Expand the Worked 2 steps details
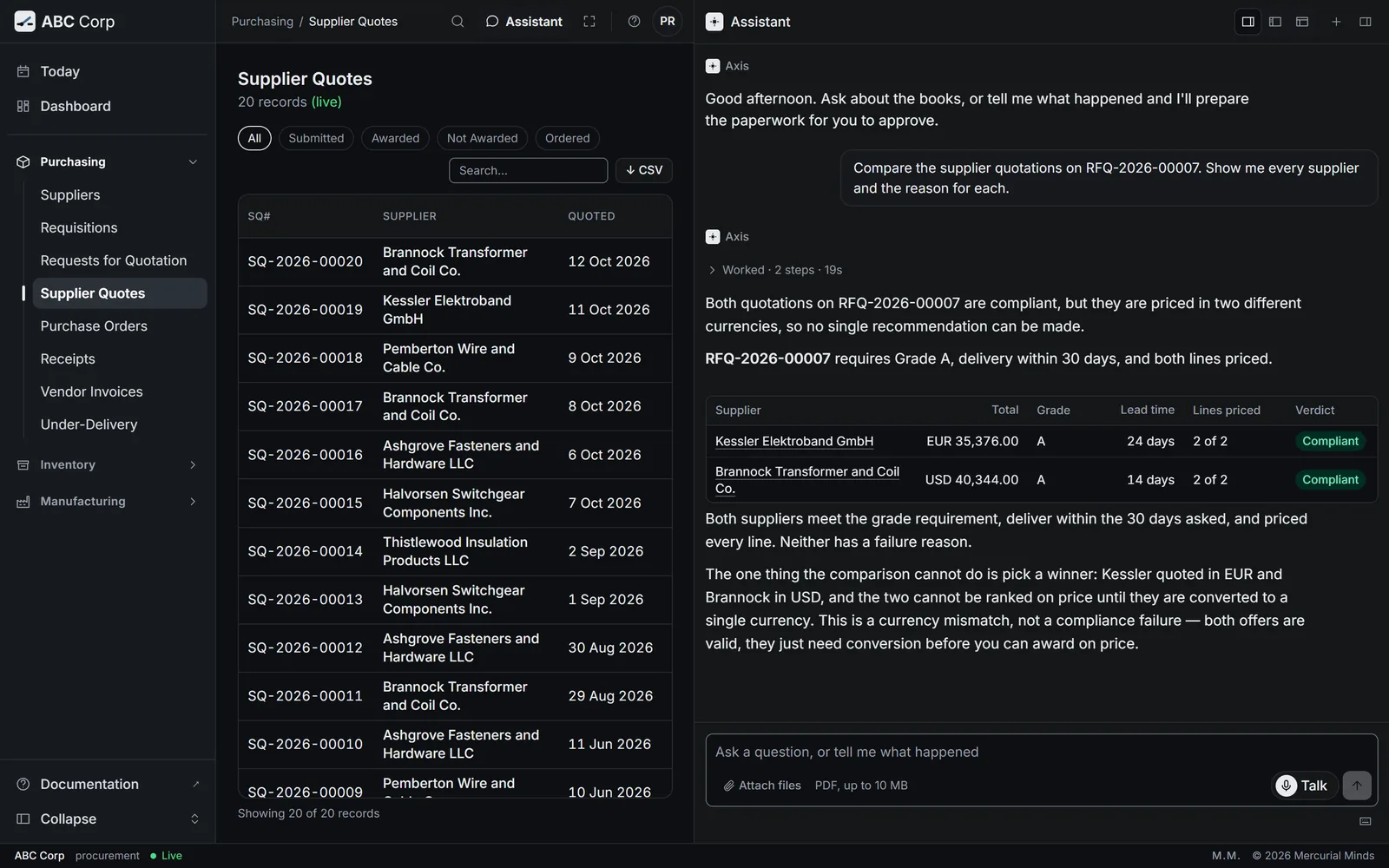The width and height of the screenshot is (1389, 868). click(773, 270)
